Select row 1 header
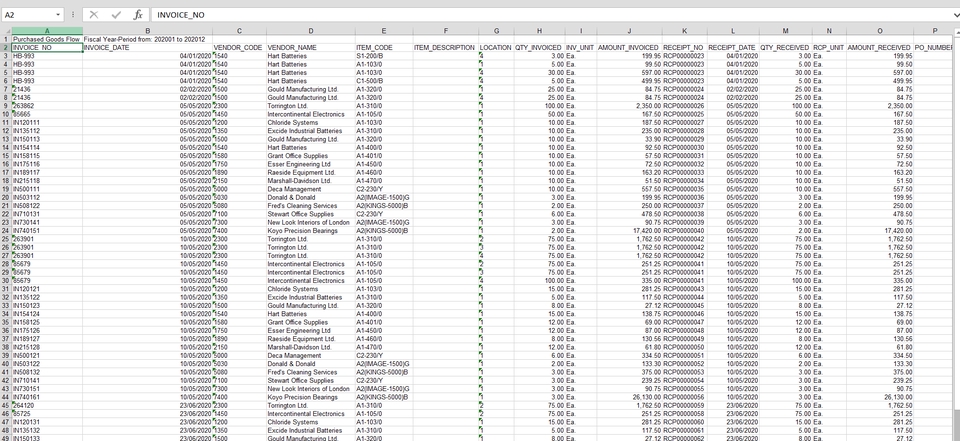Screen dimensions: 960x441 (6, 39)
